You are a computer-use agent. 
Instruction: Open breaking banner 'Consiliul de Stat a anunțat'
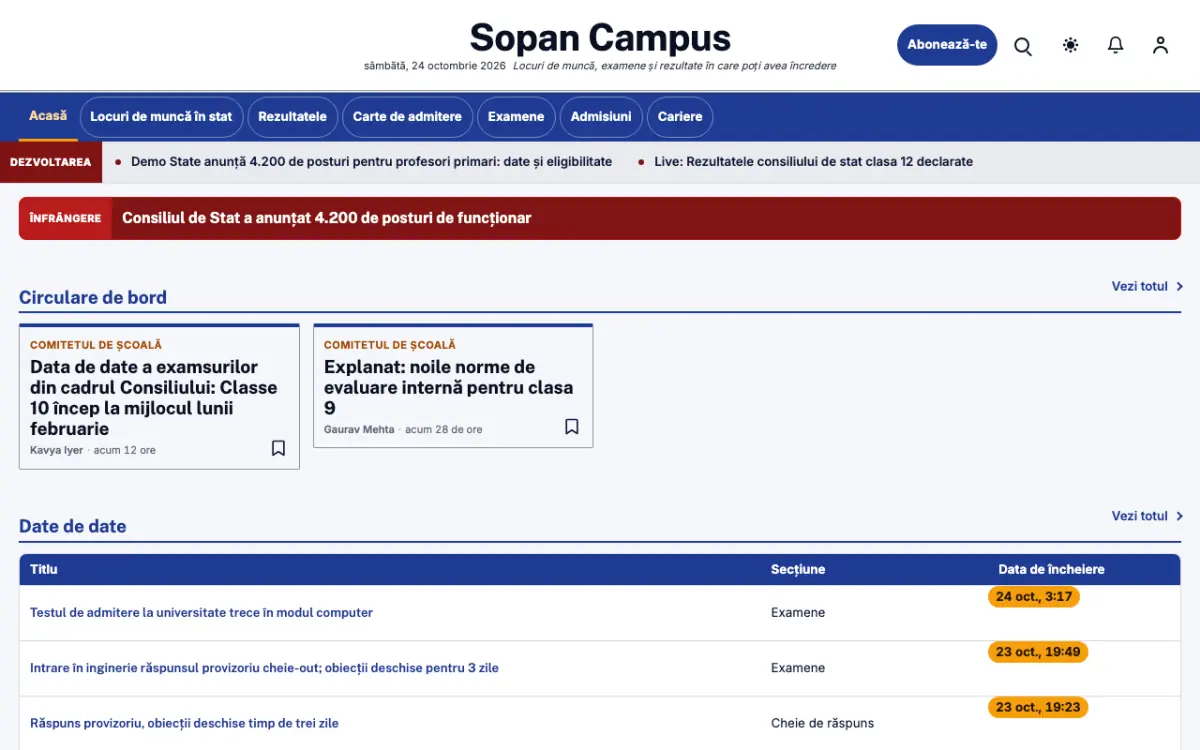tap(326, 218)
